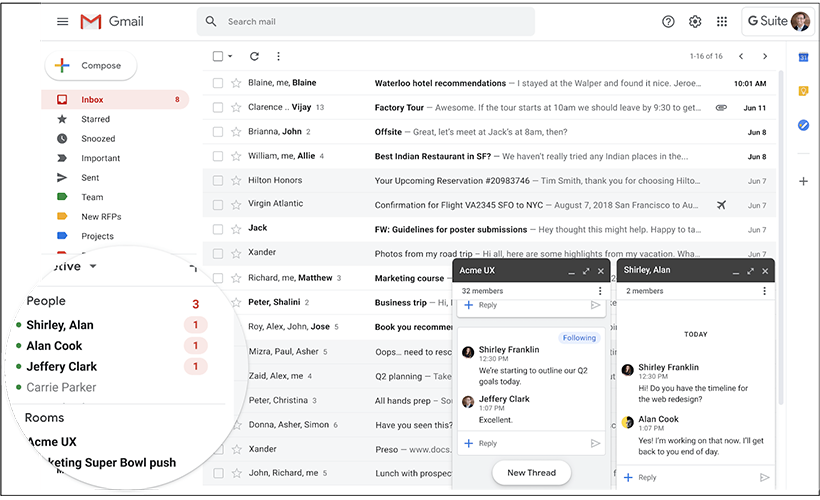Open the Sent folder
Image resolution: width=820 pixels, height=500 pixels.
tap(90, 178)
